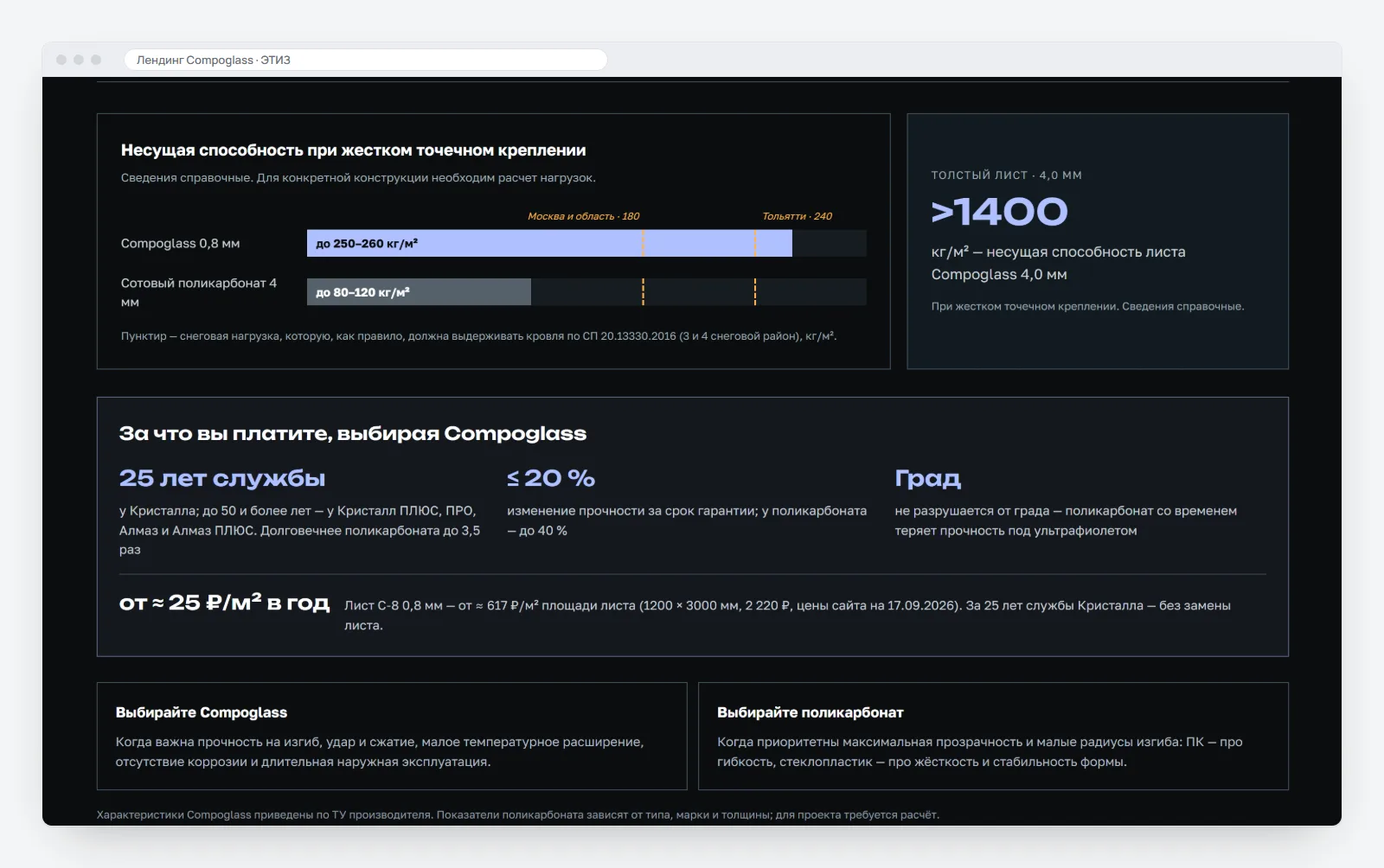
Task: Click the blue bar 'до 250–260 кг/м²'
Action: point(549,243)
